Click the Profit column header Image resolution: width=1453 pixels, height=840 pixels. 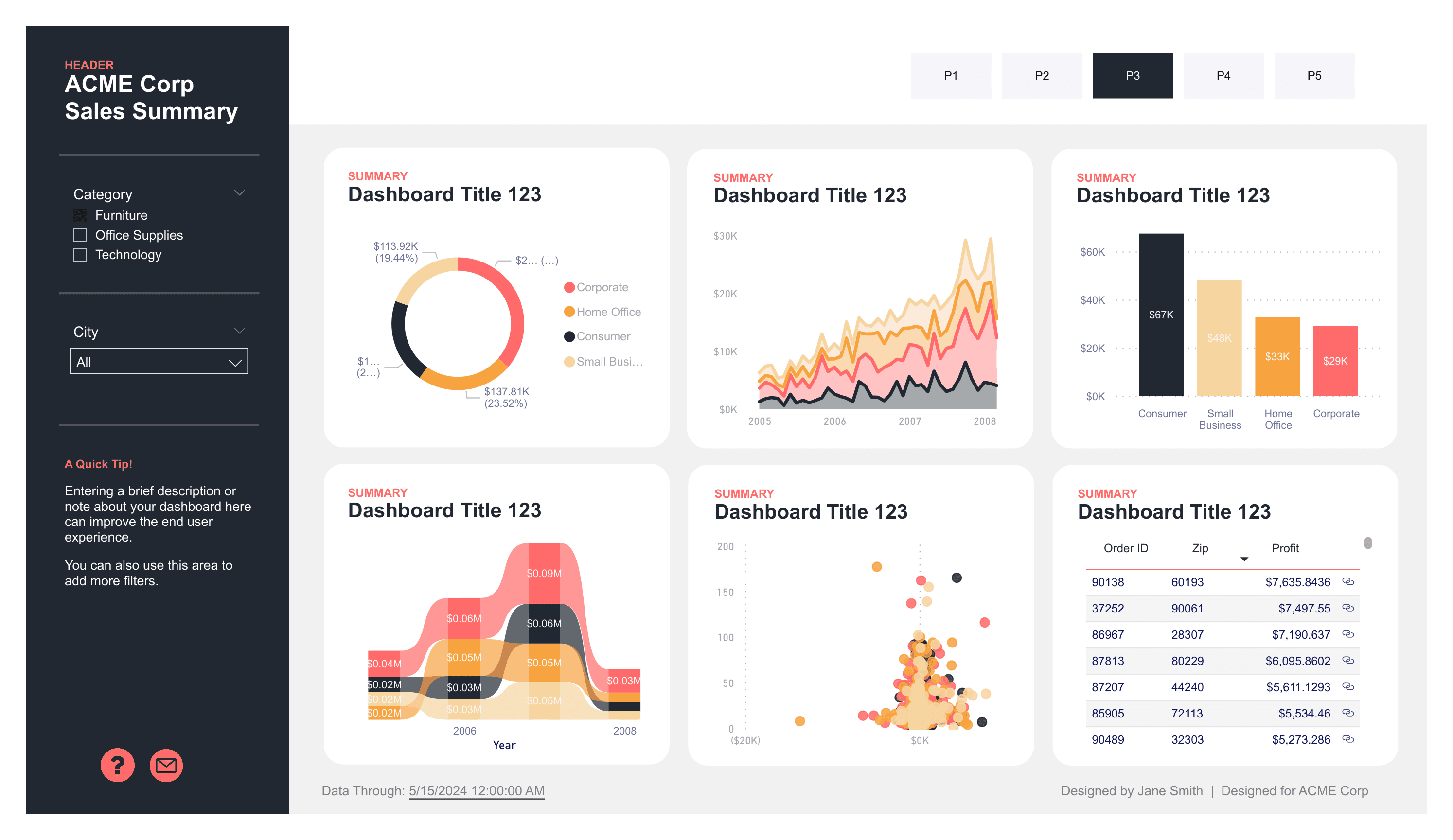tap(1285, 548)
